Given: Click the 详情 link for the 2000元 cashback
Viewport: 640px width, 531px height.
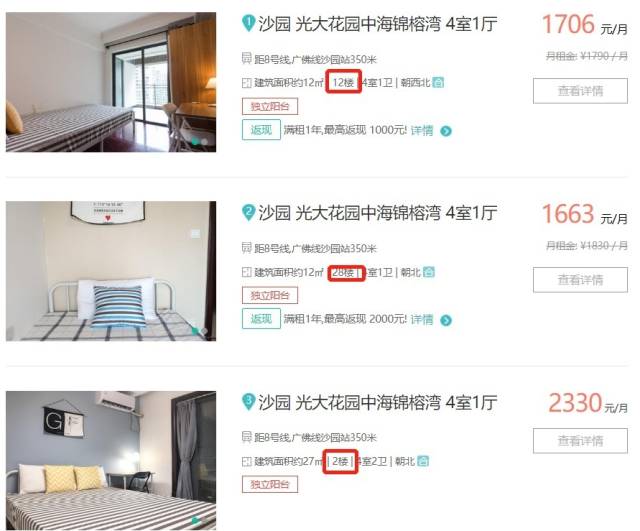Looking at the screenshot, I should pyautogui.click(x=422, y=320).
